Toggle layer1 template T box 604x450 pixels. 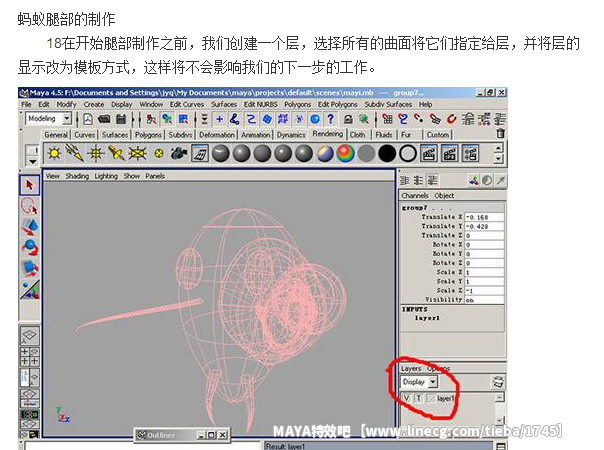coord(419,398)
